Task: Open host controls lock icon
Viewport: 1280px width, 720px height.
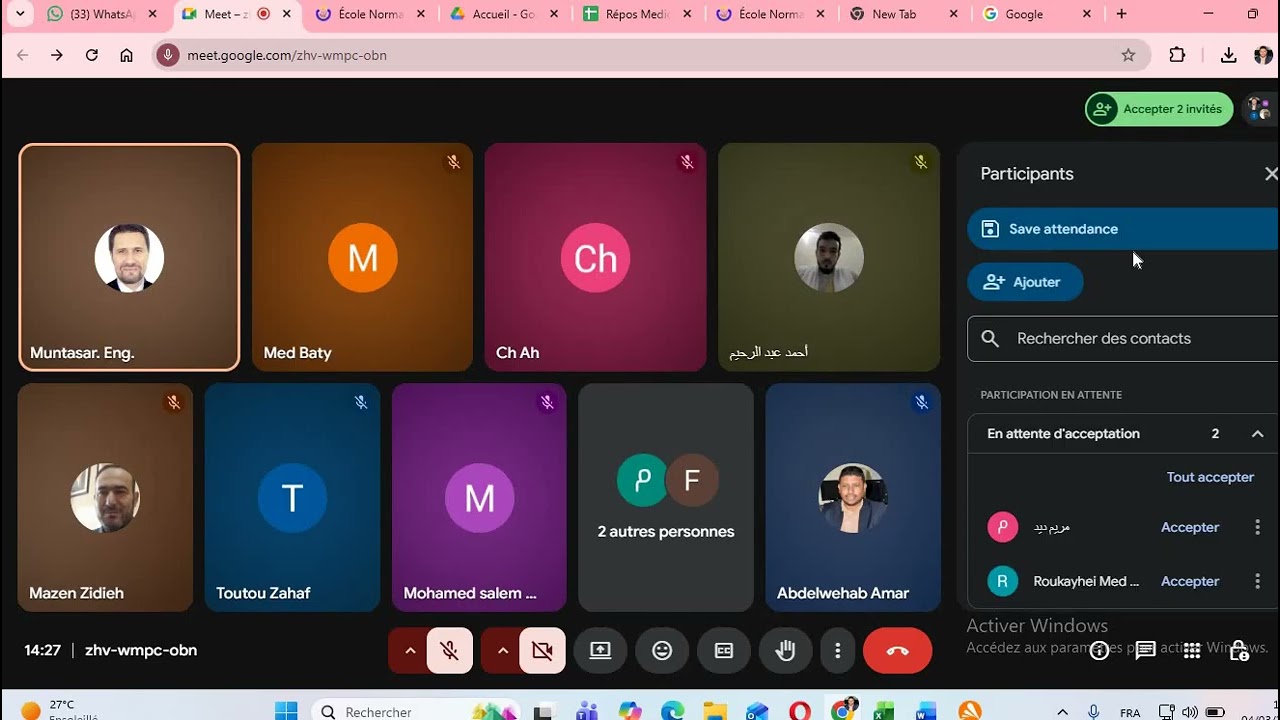Action: 1238,651
